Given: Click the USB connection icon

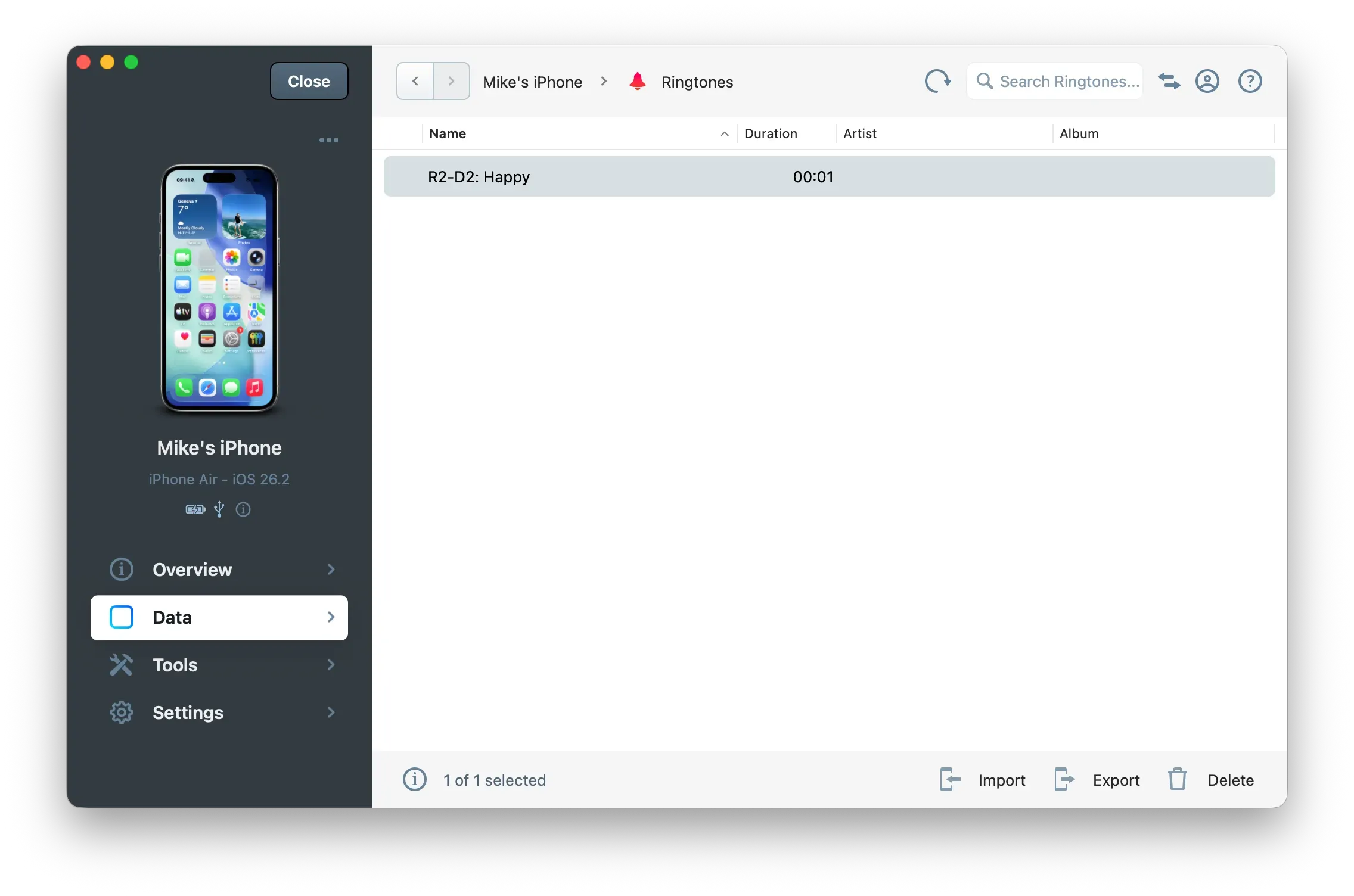Looking at the screenshot, I should [219, 510].
